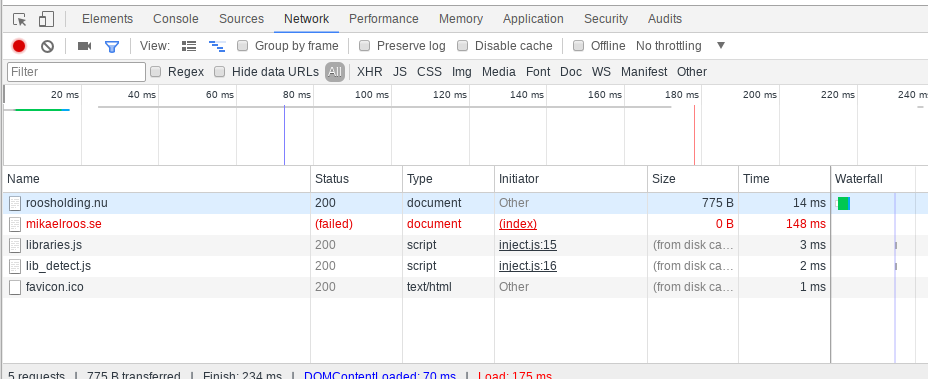This screenshot has width=928, height=379.
Task: Sort by the Time column header
Action: click(x=784, y=179)
